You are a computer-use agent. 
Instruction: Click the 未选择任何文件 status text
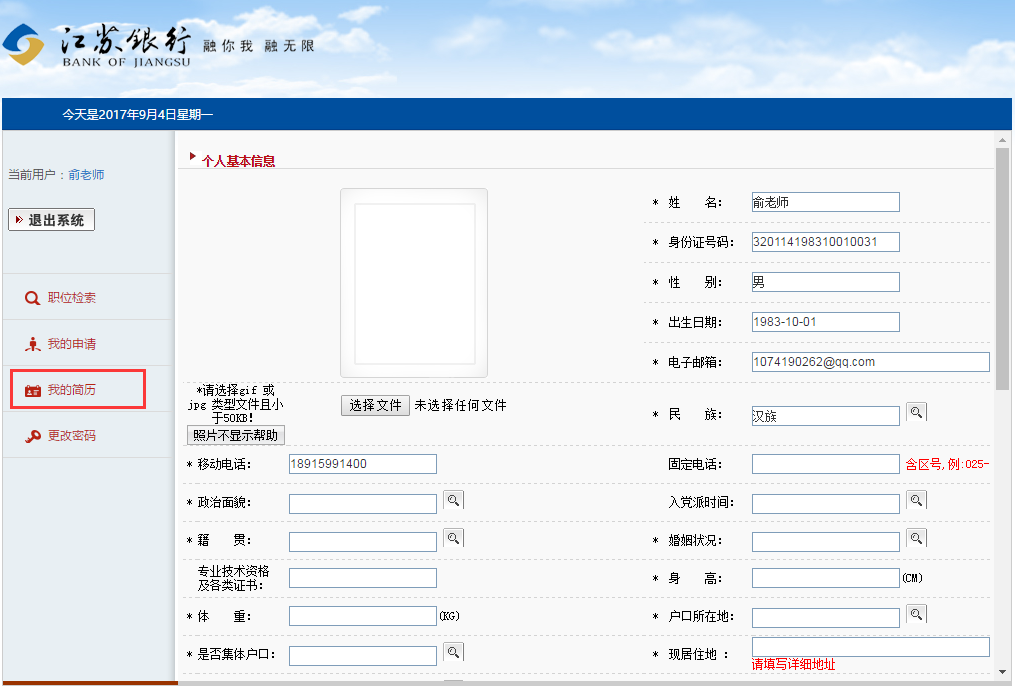460,405
